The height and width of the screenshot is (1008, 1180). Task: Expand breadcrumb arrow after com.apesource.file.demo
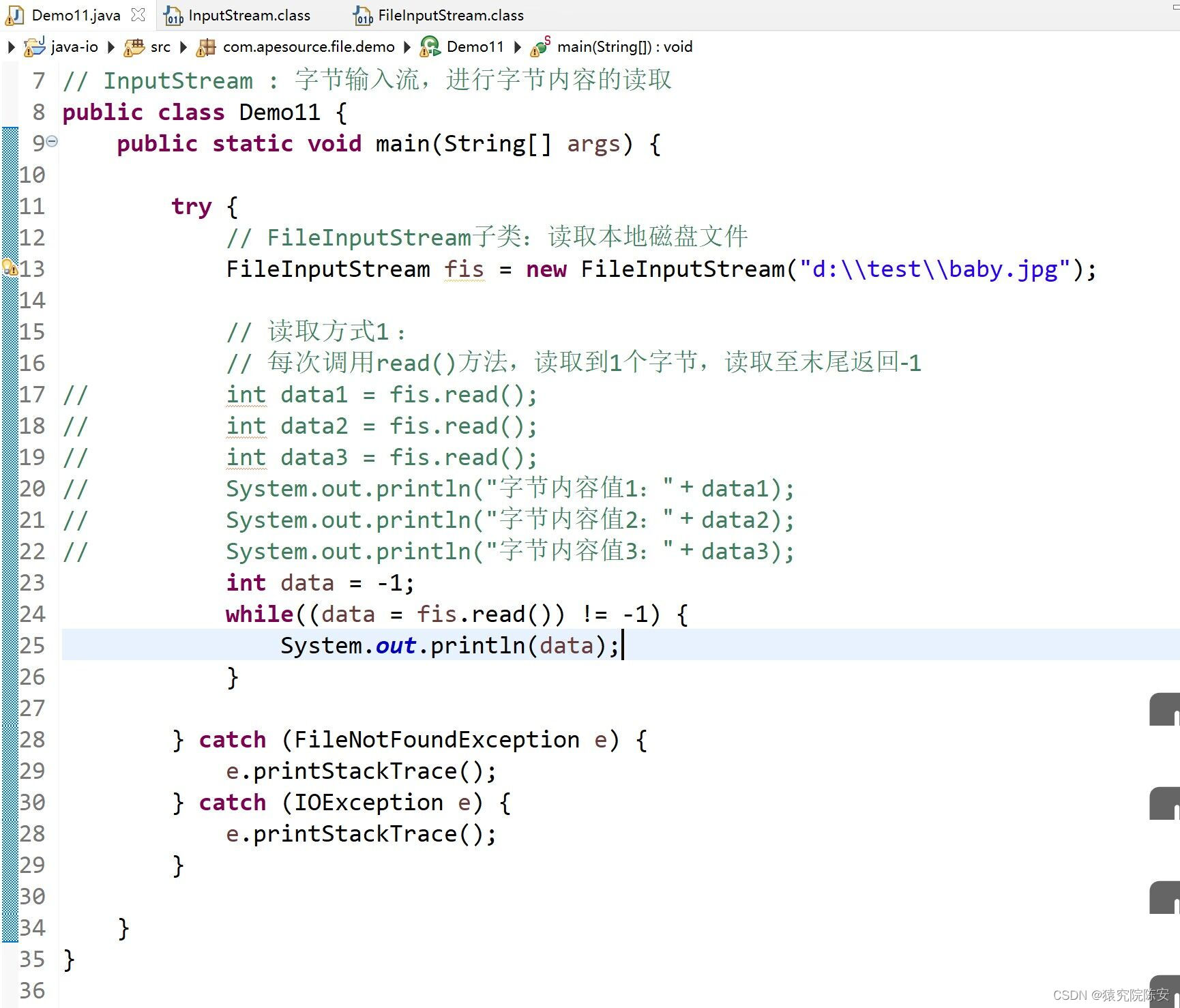[407, 46]
